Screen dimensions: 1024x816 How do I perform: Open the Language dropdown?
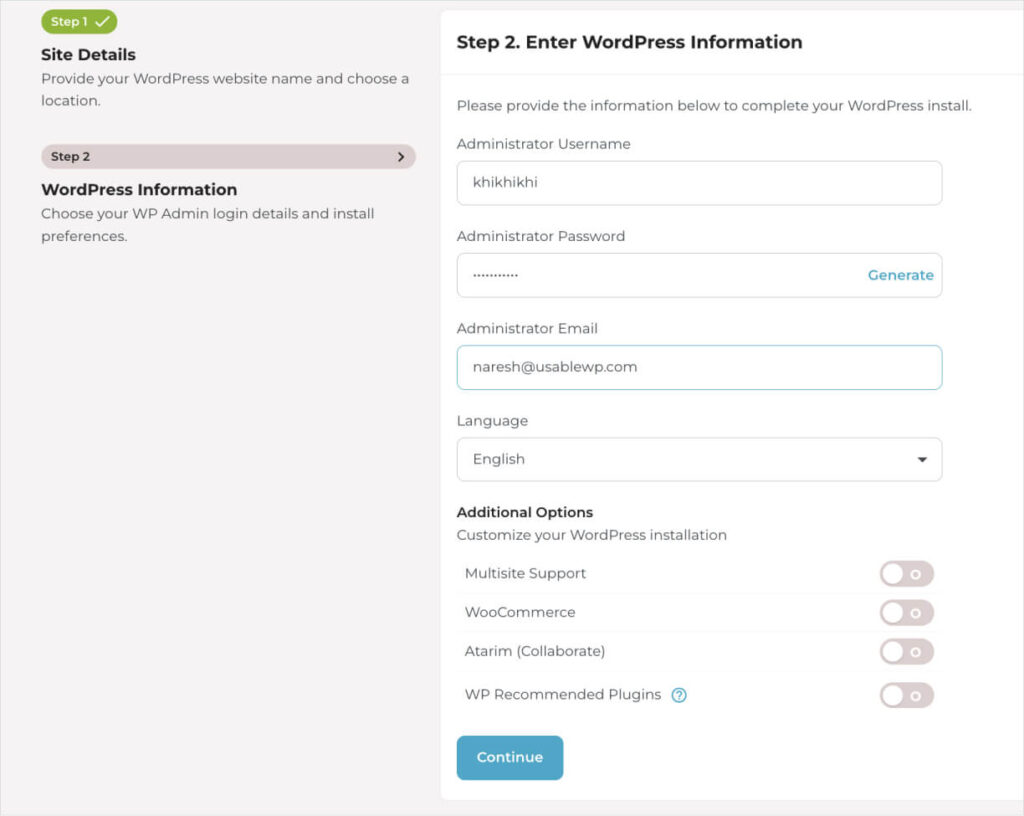[x=698, y=459]
